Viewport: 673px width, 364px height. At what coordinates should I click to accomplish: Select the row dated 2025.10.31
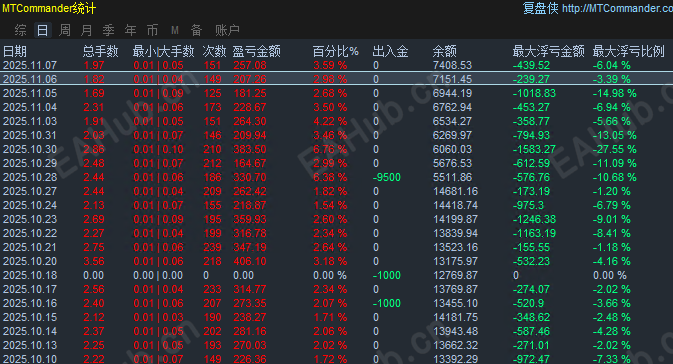click(336, 135)
